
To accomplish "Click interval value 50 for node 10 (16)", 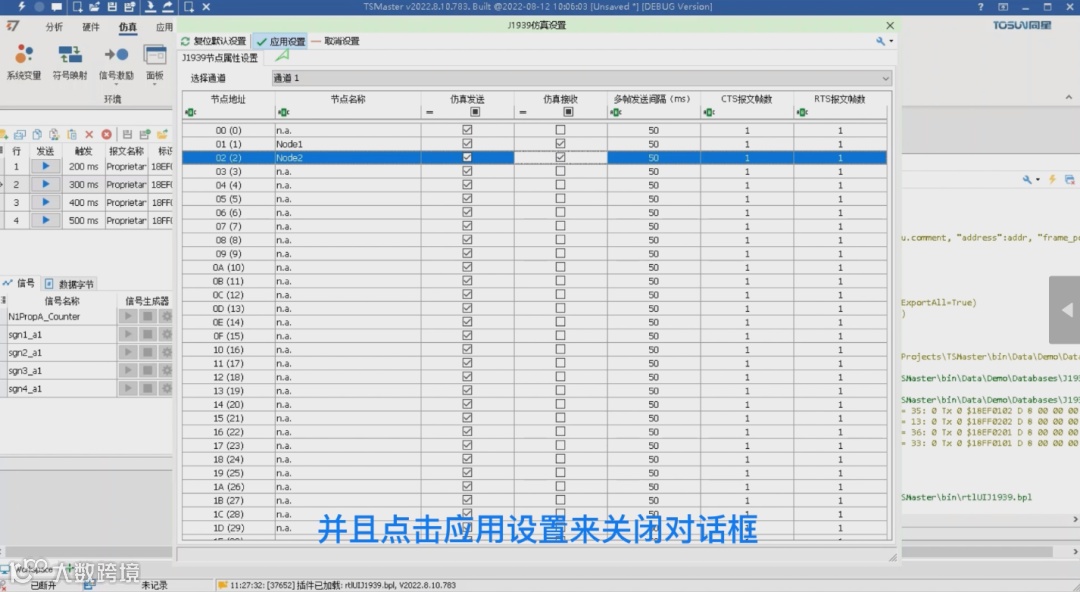I will (653, 349).
